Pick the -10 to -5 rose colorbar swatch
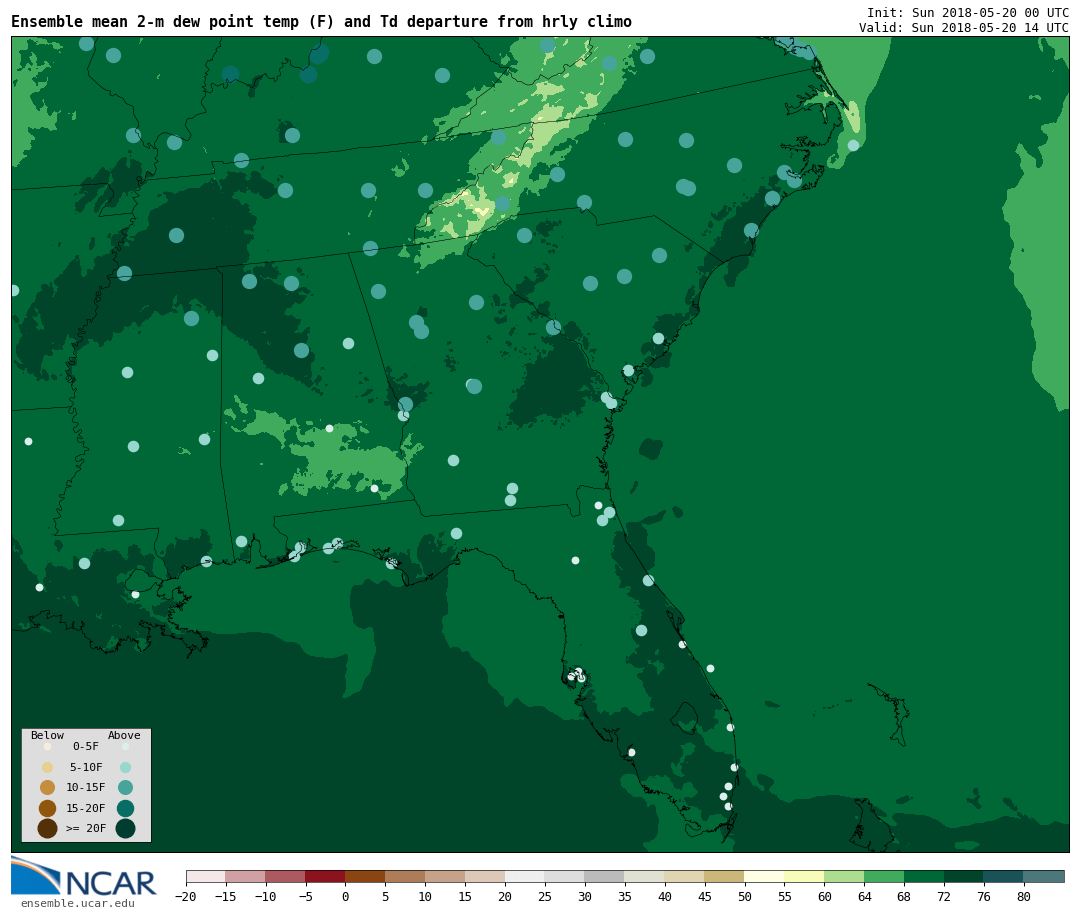The width and height of the screenshot is (1080, 915). click(x=286, y=876)
